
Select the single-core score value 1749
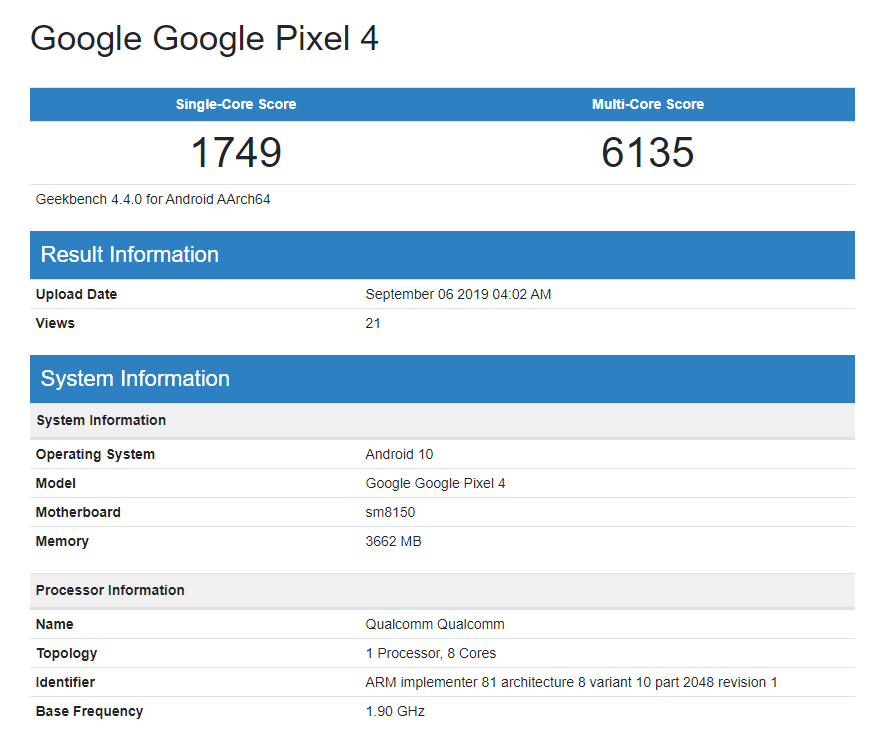coord(236,153)
